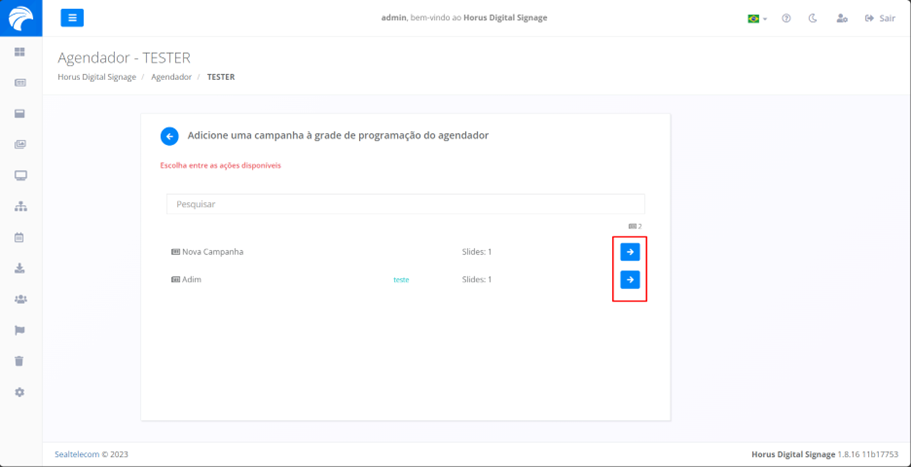Click Sair to log out

[880, 18]
